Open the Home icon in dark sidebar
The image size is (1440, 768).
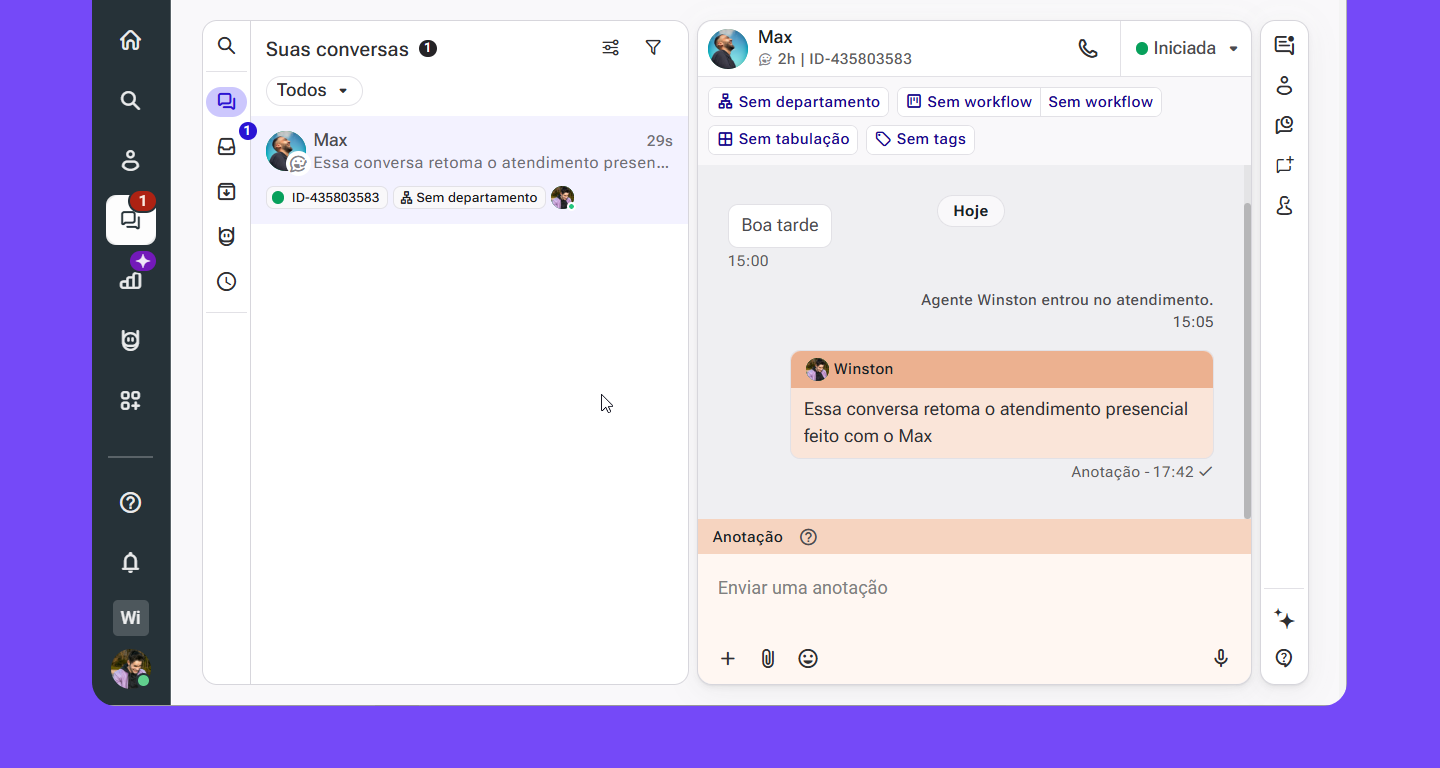130,40
